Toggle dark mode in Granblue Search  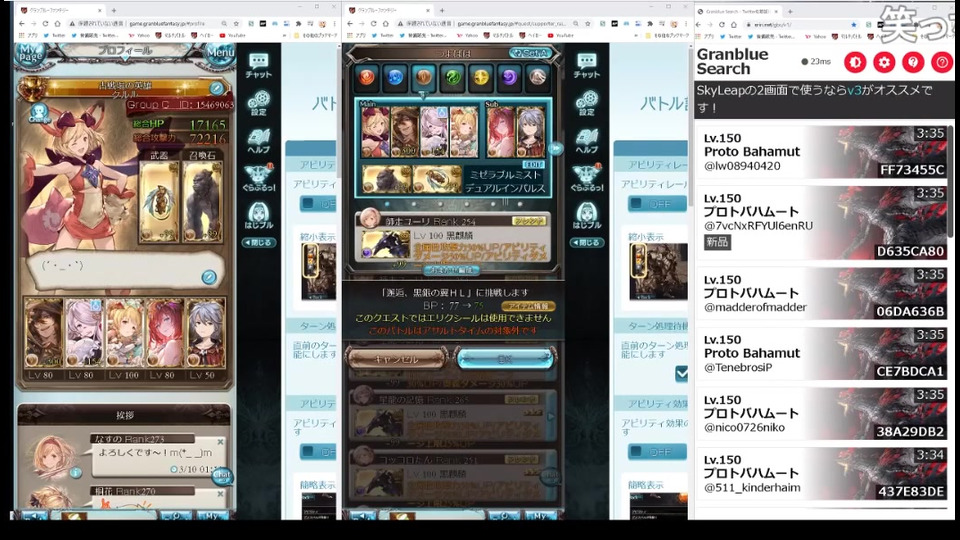[855, 62]
